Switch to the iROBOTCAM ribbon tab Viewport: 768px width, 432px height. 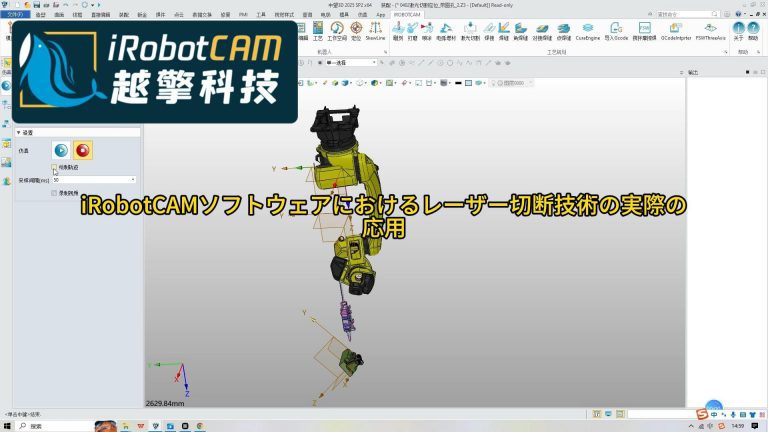pyautogui.click(x=407, y=15)
